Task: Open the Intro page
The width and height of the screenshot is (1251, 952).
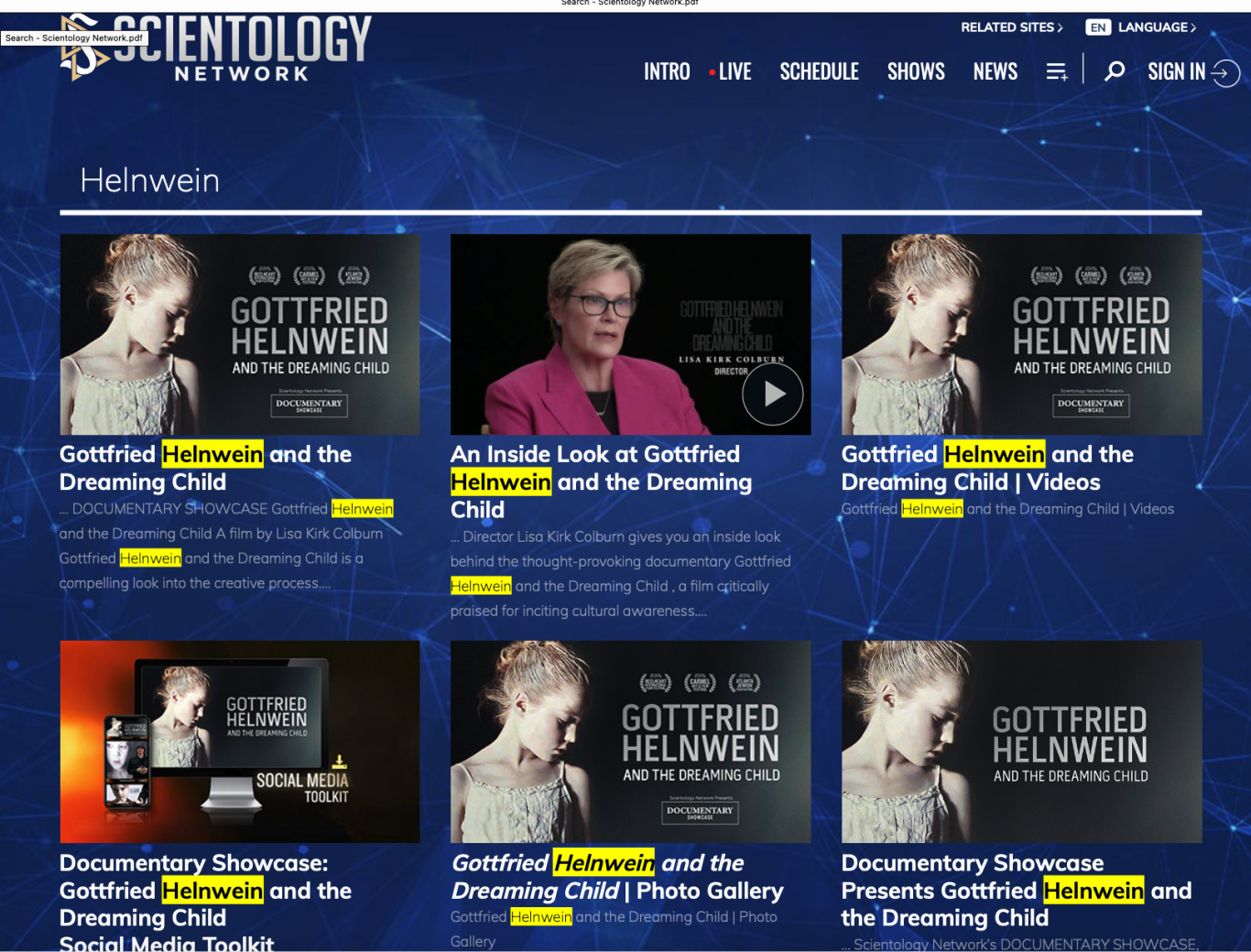Action: pos(667,71)
